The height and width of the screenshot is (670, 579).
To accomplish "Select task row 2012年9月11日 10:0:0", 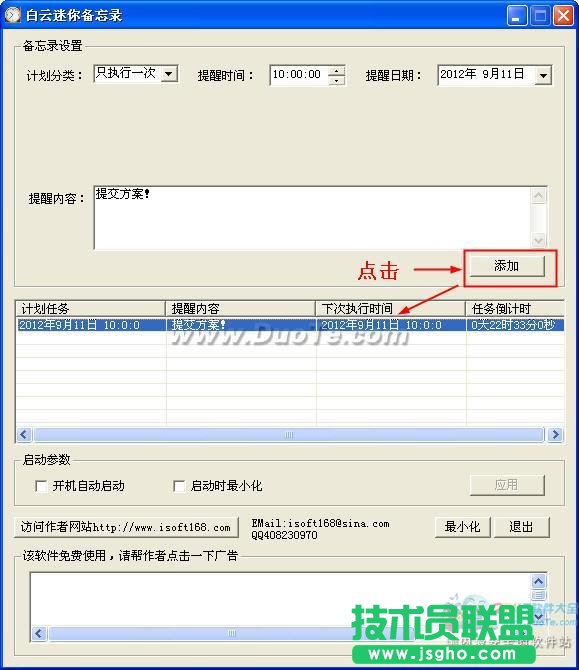I will pos(290,325).
